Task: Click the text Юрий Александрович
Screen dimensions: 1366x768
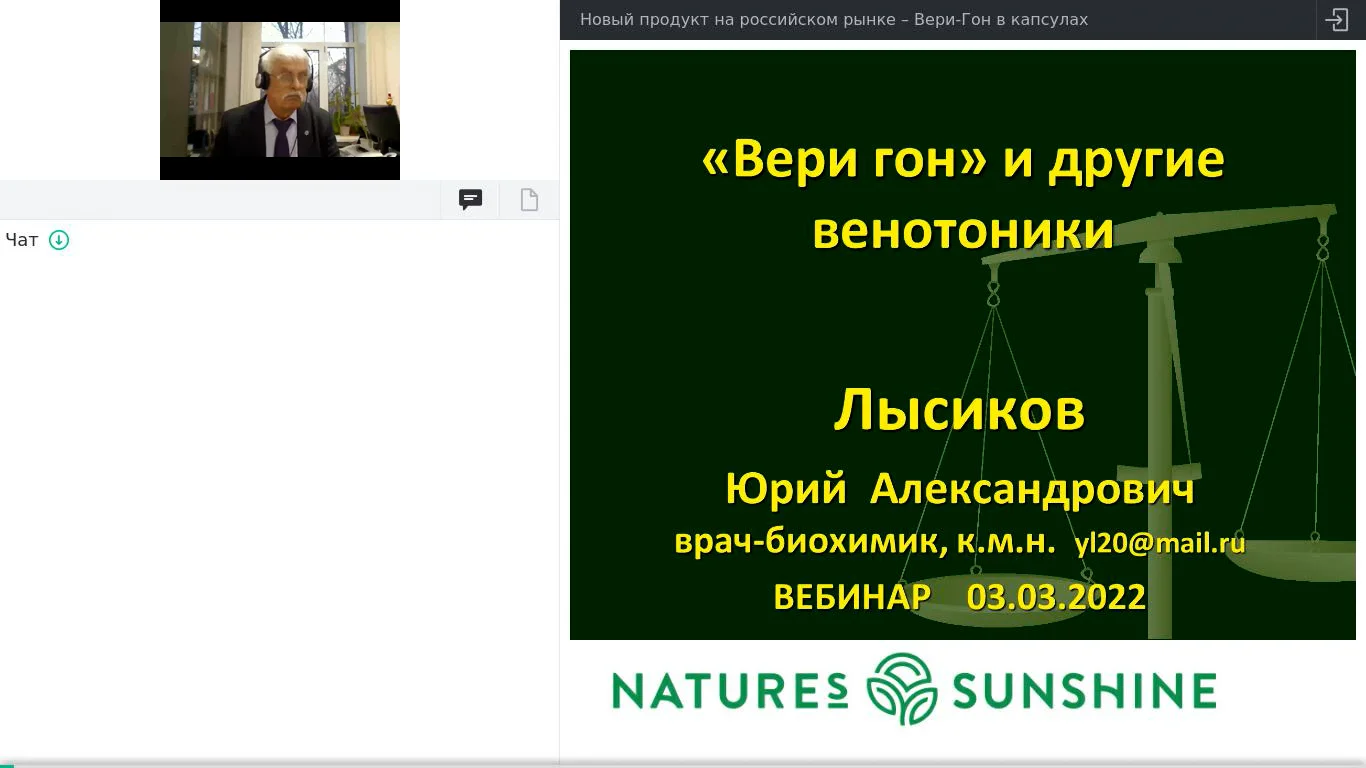Action: pos(960,490)
